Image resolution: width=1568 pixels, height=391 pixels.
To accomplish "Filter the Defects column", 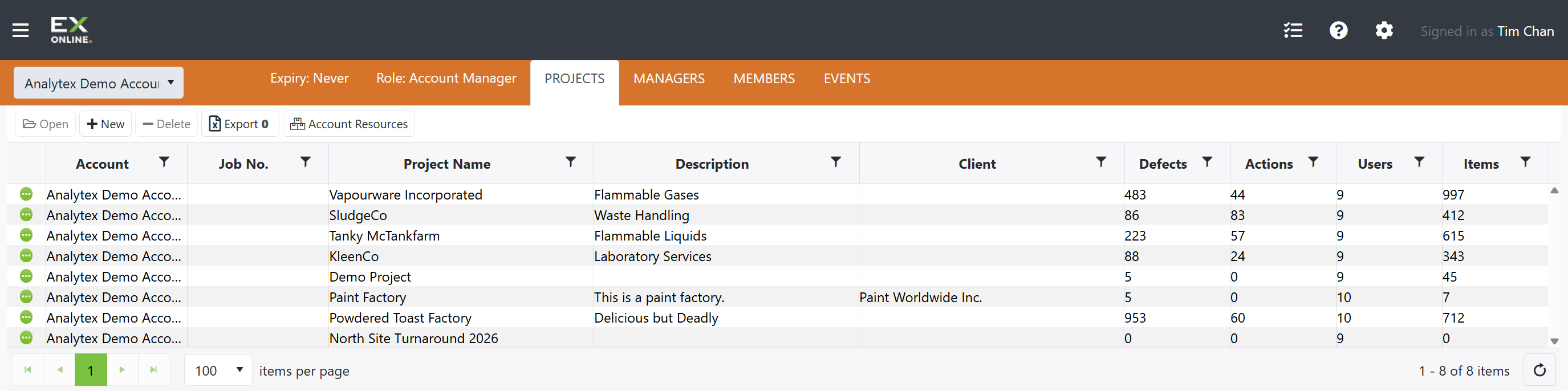I will 1207,162.
